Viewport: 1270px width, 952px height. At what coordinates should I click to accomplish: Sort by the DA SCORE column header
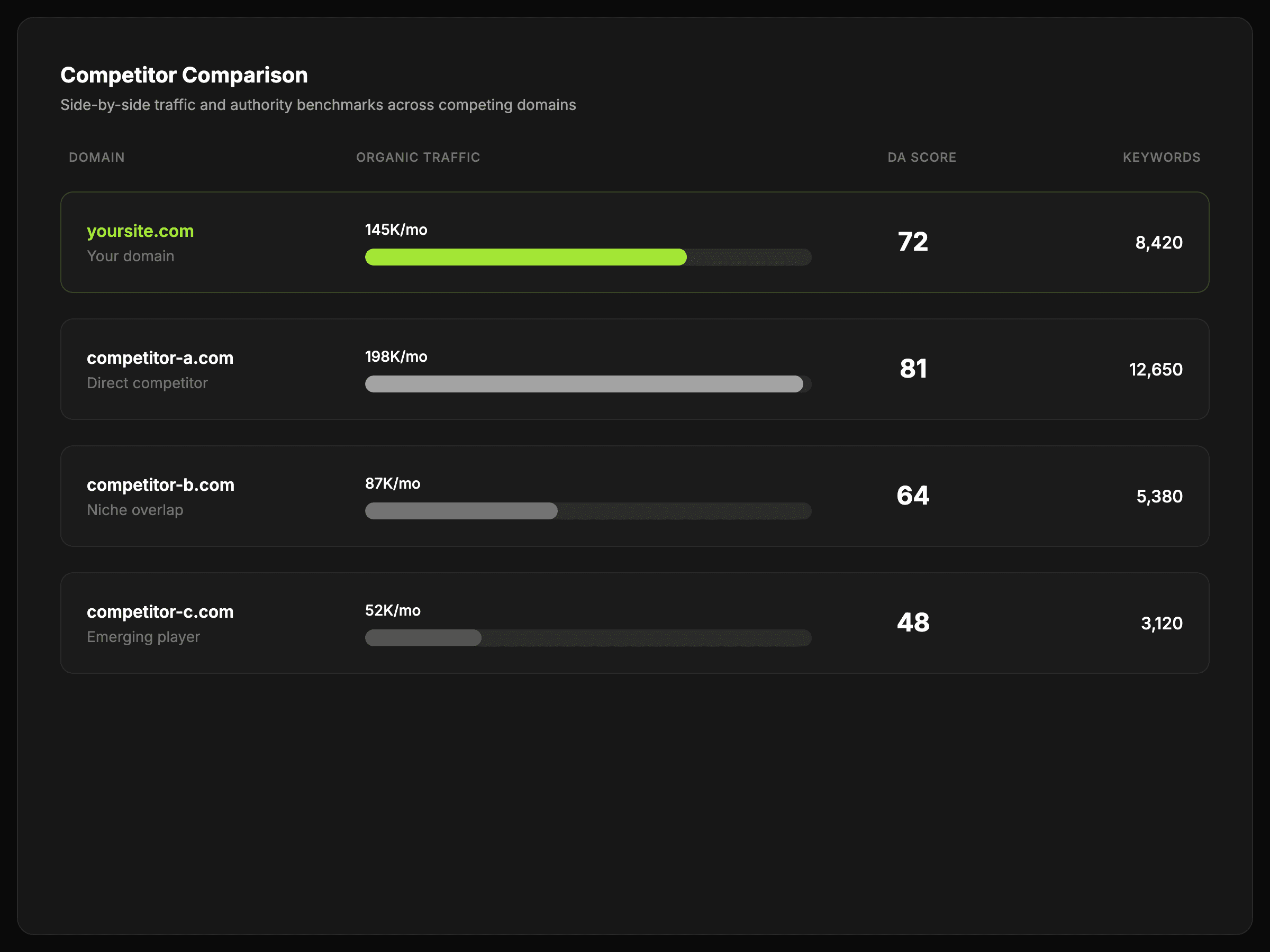click(x=921, y=157)
